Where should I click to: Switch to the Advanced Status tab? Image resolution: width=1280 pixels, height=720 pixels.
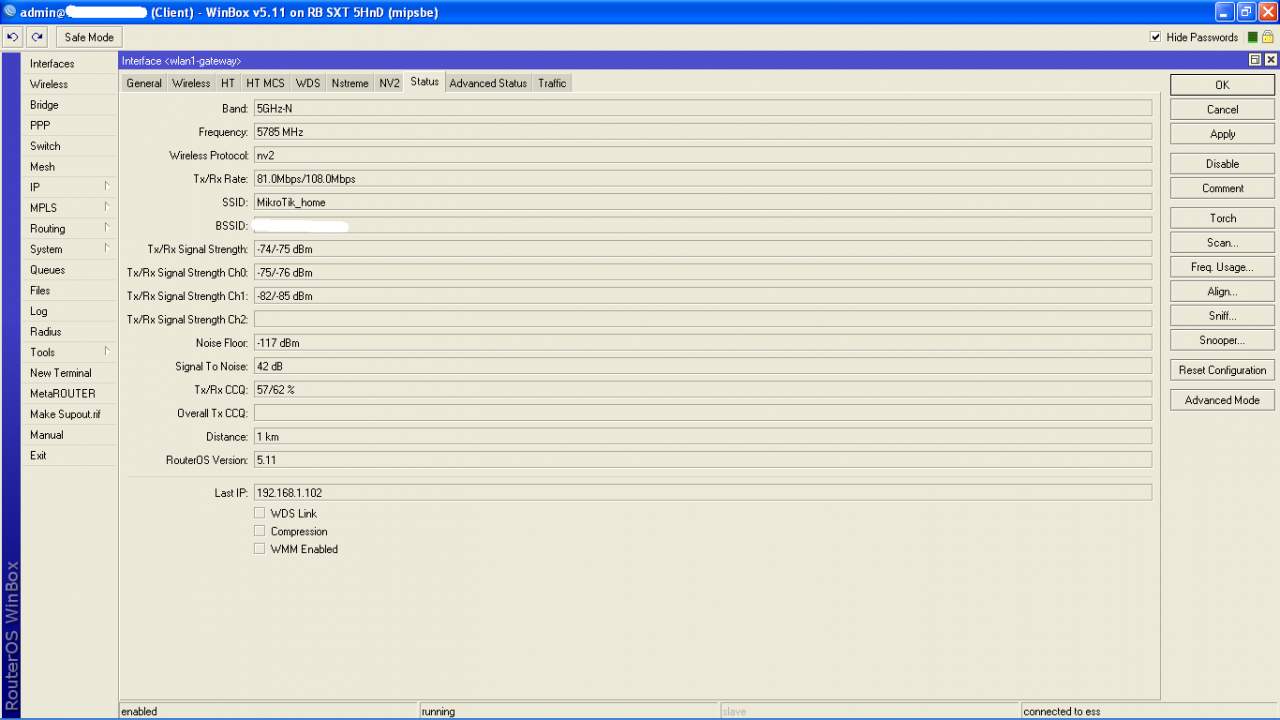pos(488,83)
